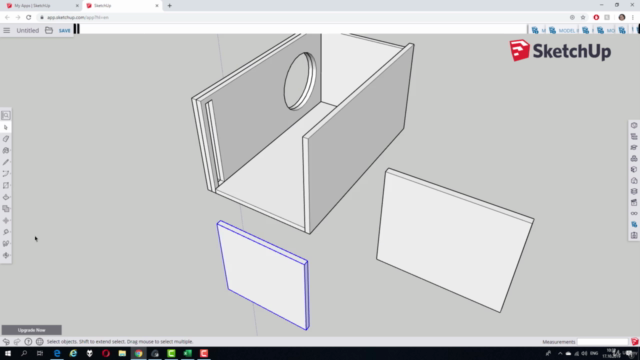The width and height of the screenshot is (640, 360).
Task: Open a new browser tab
Action: click(169, 6)
